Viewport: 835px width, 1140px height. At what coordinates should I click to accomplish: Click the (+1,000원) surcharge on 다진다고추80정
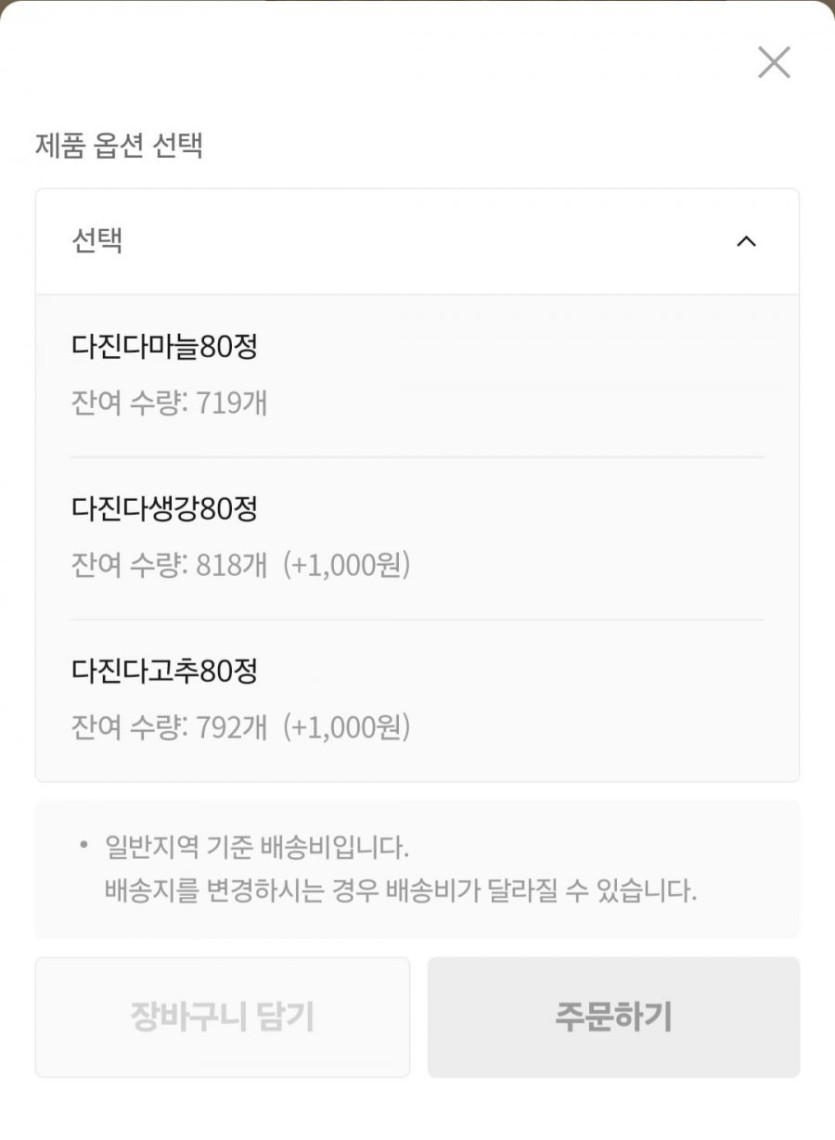point(347,727)
